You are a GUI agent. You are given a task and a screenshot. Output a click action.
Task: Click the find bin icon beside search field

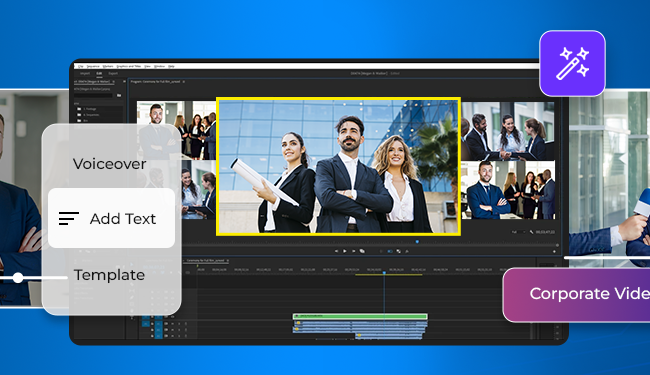(119, 95)
